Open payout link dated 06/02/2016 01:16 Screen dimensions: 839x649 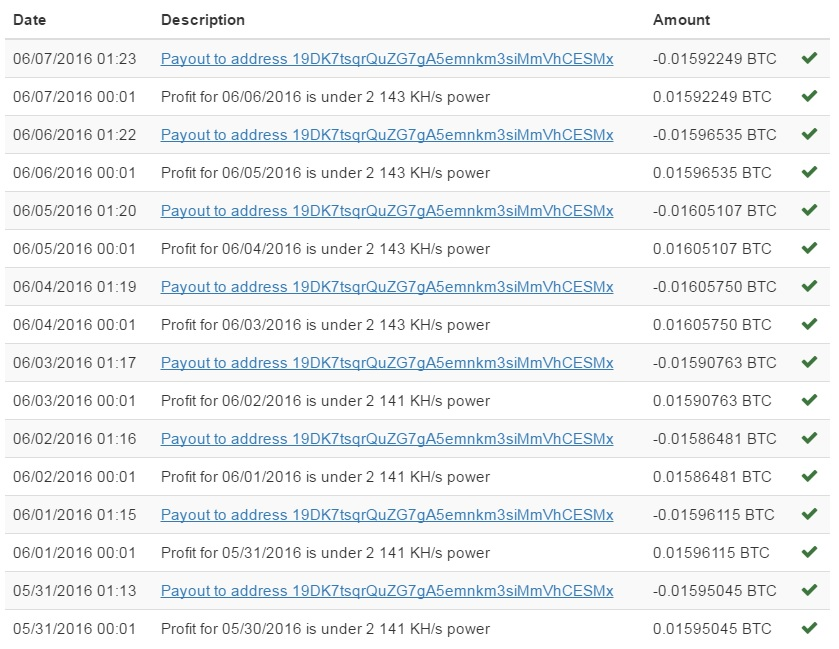[x=387, y=439]
